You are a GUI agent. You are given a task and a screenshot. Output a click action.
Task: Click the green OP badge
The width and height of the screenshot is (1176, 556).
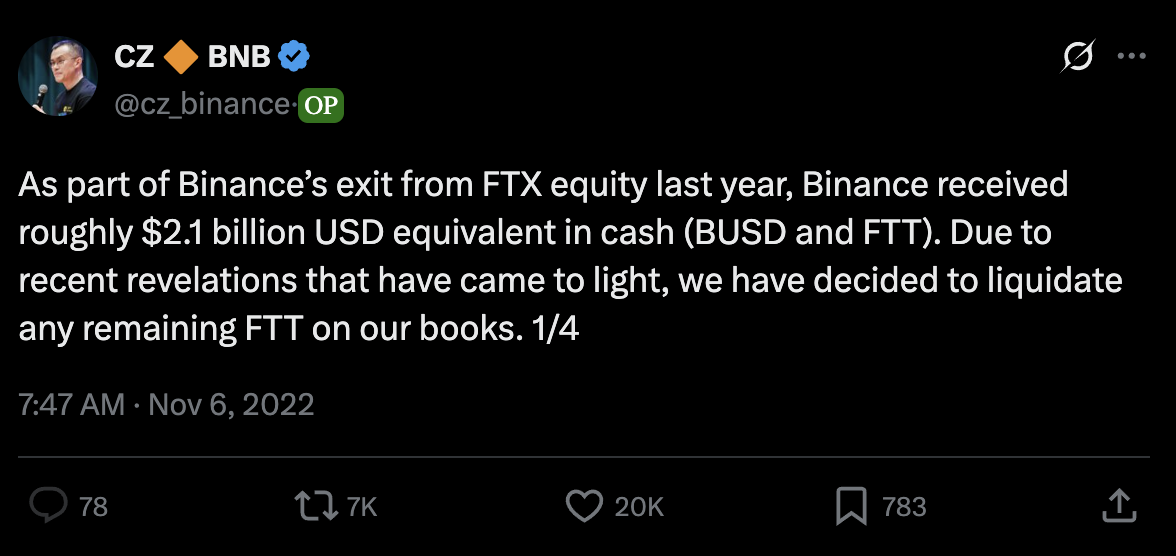point(320,104)
